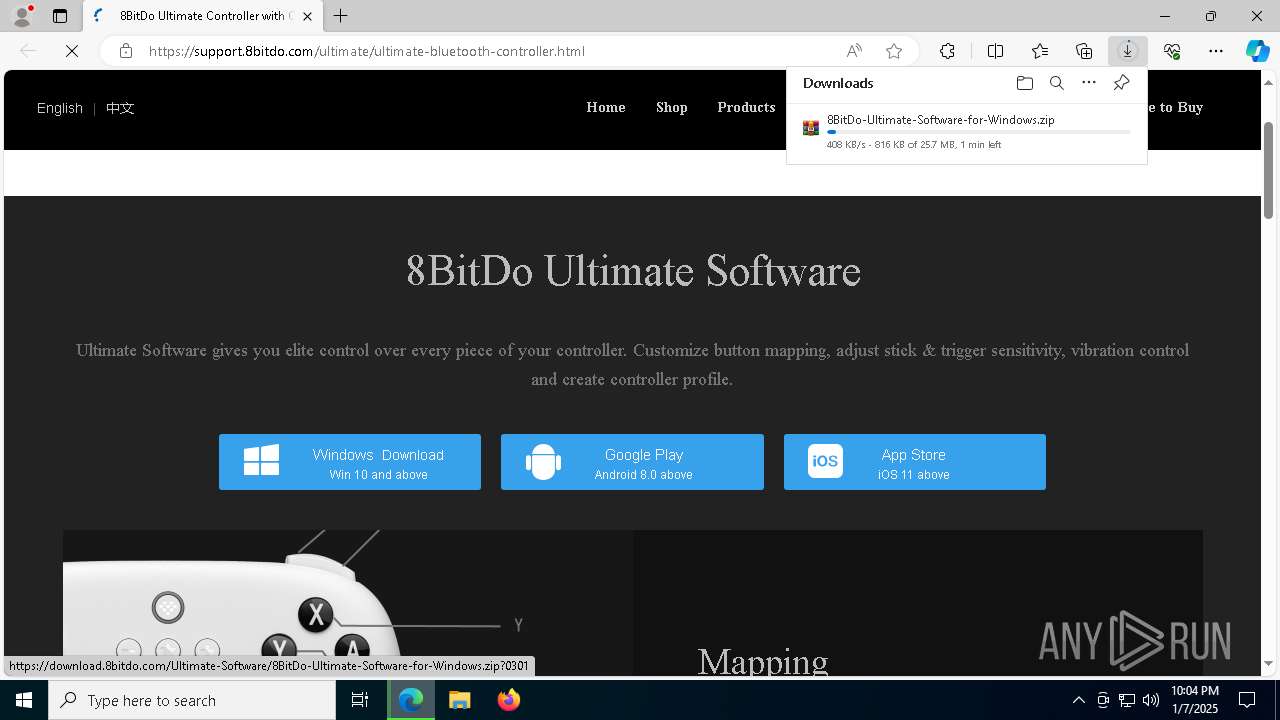The width and height of the screenshot is (1280, 720).
Task: Open File Explorer from taskbar
Action: coord(460,700)
